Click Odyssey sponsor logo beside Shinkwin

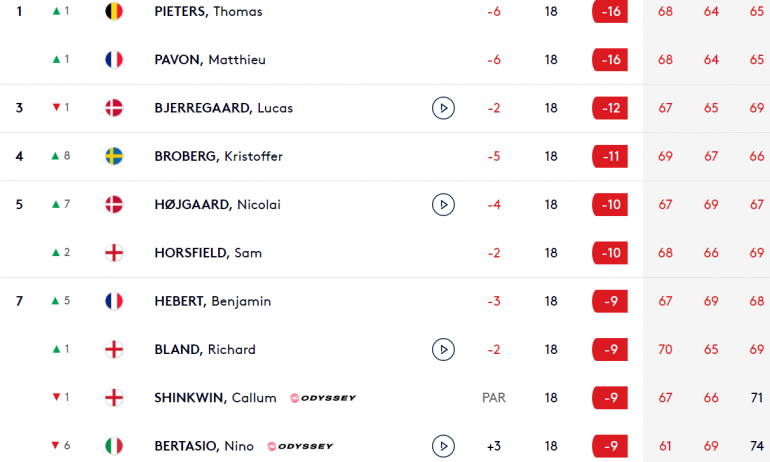pyautogui.click(x=323, y=398)
